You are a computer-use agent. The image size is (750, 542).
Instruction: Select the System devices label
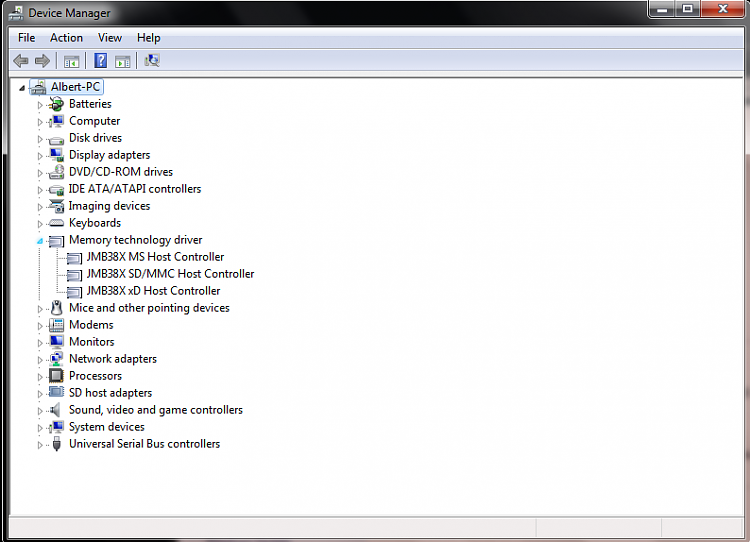[x=107, y=427]
